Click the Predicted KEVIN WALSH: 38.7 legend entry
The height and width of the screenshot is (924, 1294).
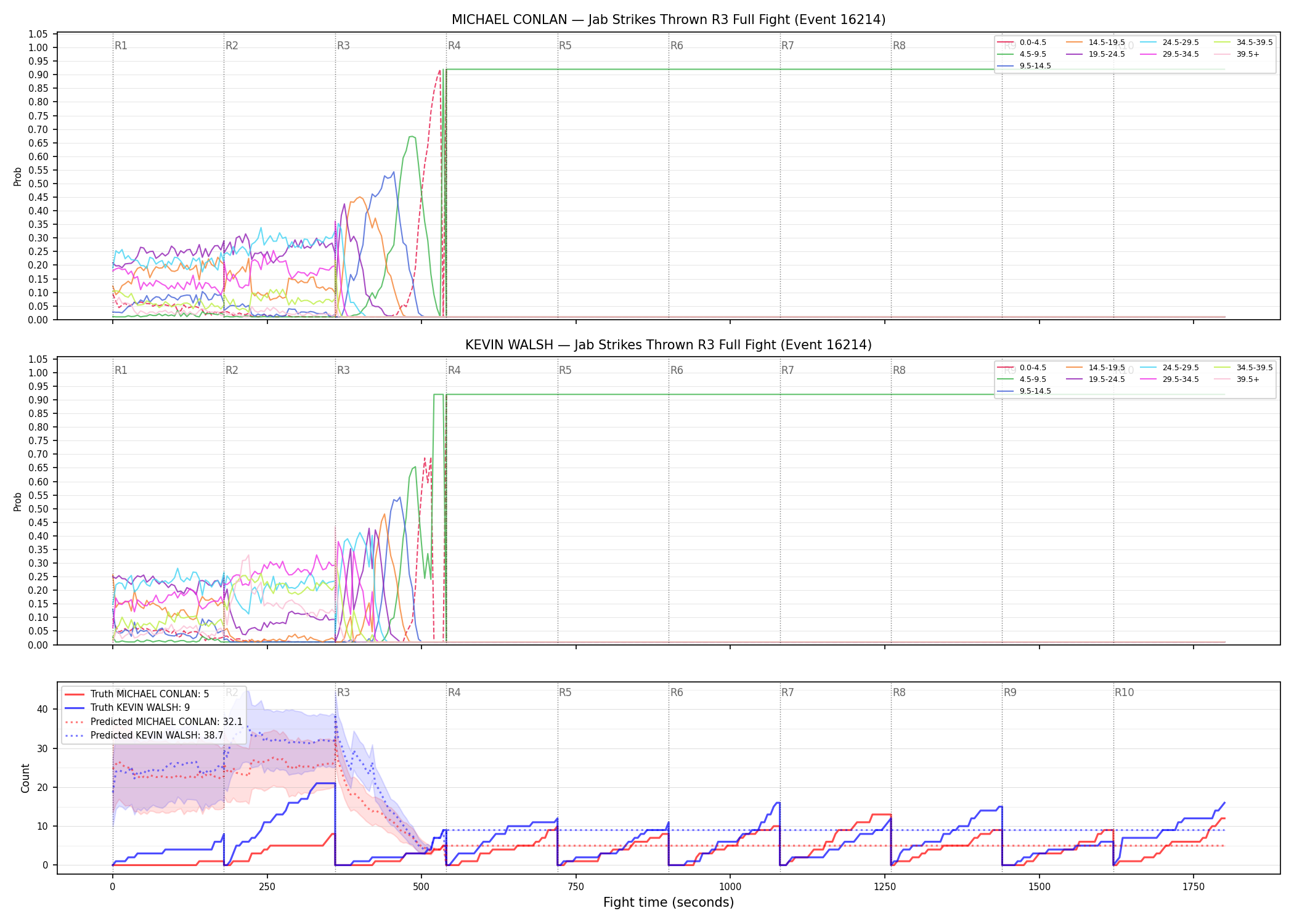tap(144, 735)
